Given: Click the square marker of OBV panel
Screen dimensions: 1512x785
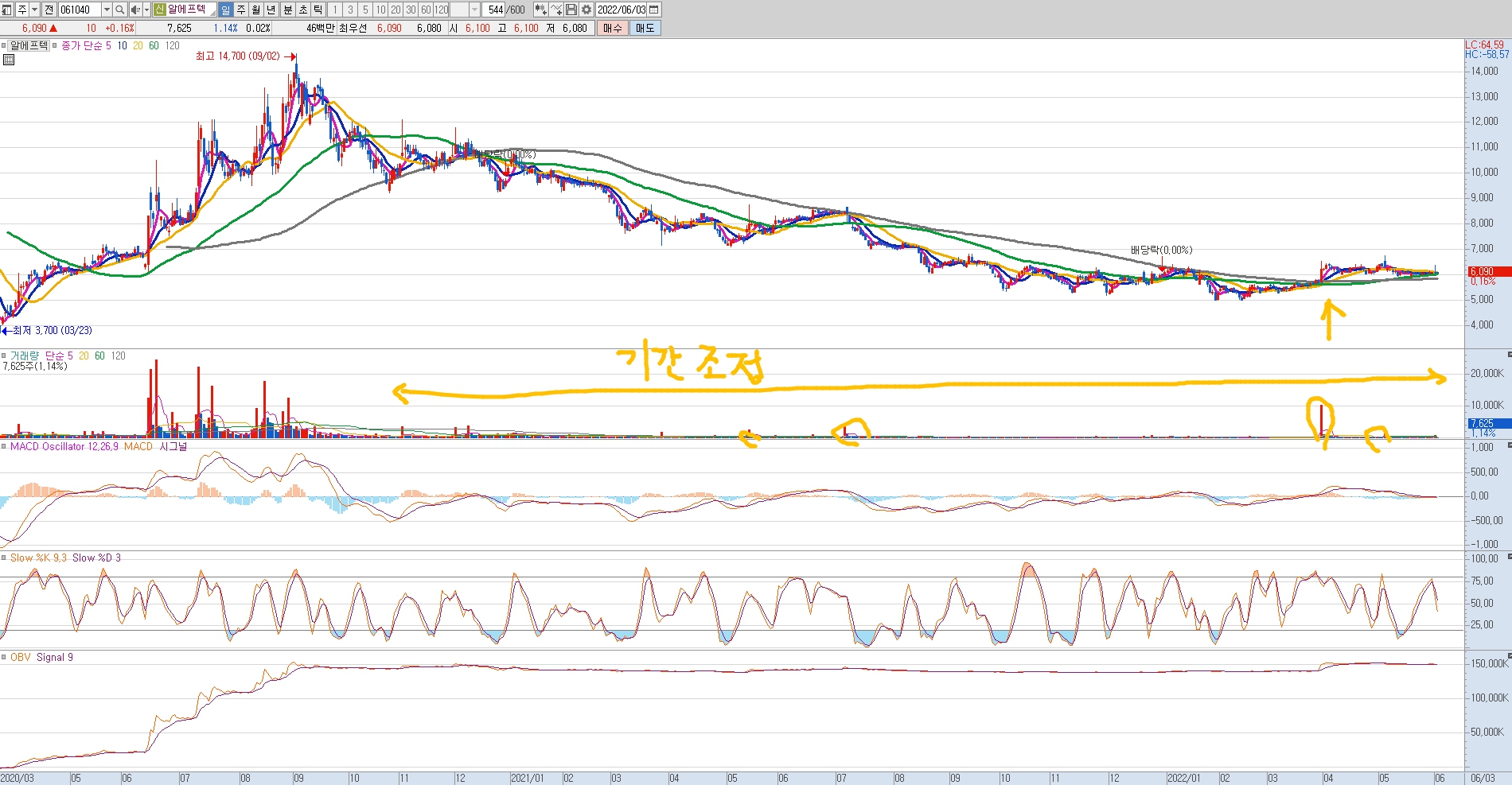Looking at the screenshot, I should 3,657.
